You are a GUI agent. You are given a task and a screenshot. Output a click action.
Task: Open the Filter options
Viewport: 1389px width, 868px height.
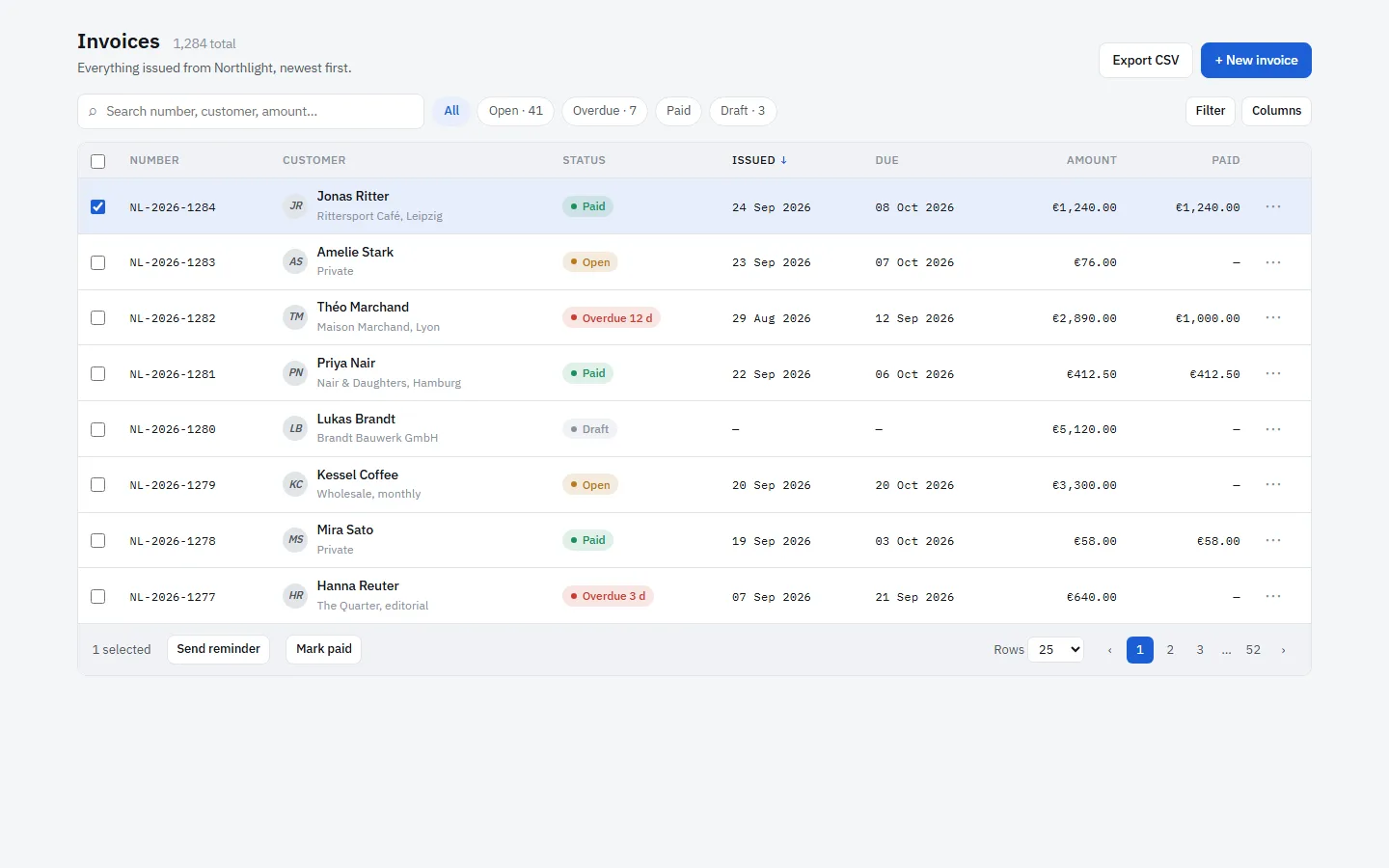pos(1211,111)
